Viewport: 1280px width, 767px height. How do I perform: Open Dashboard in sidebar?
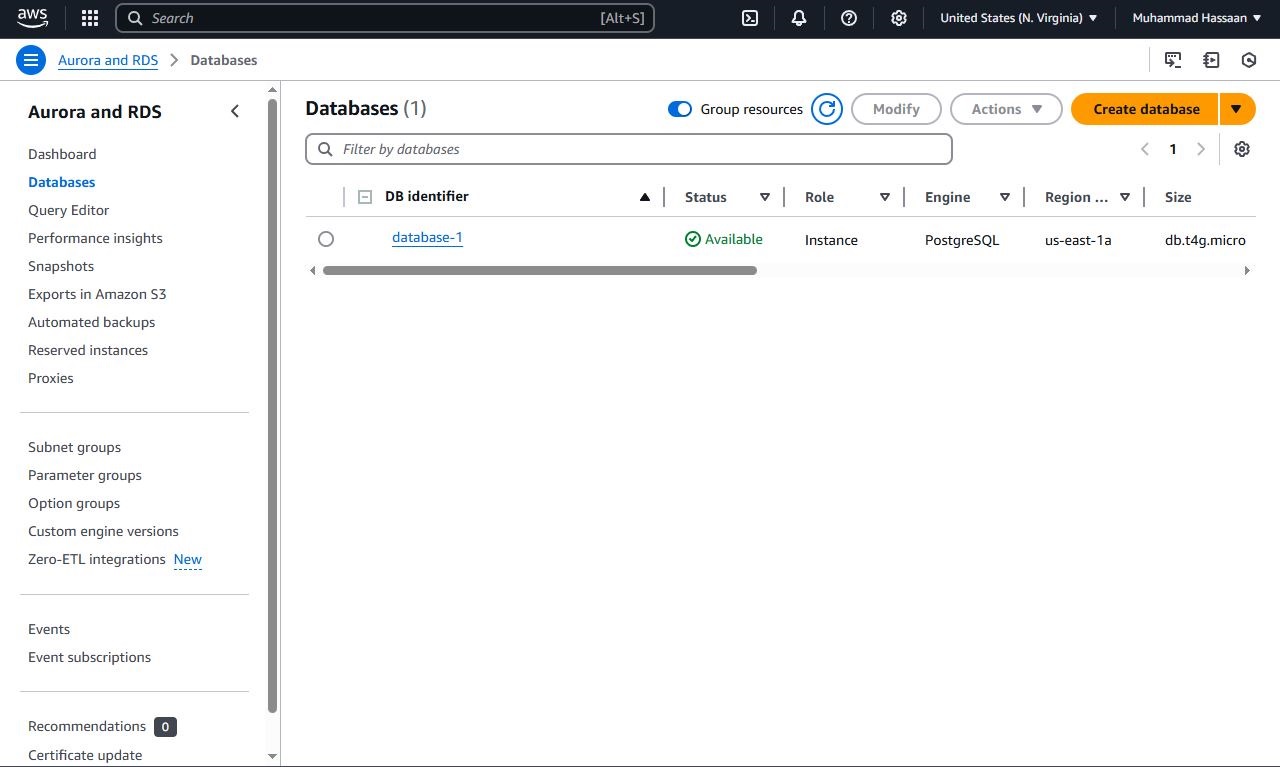tap(62, 154)
